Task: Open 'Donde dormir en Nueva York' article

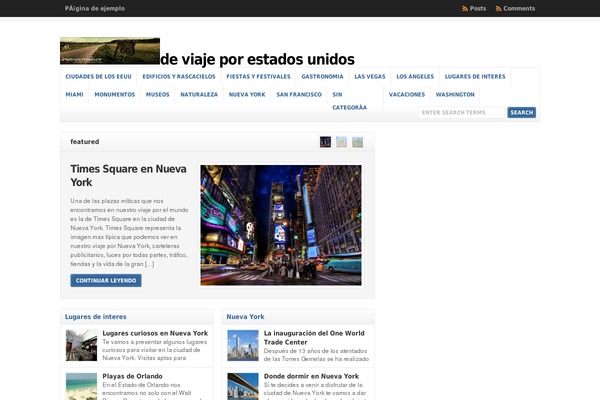Action: tap(311, 376)
